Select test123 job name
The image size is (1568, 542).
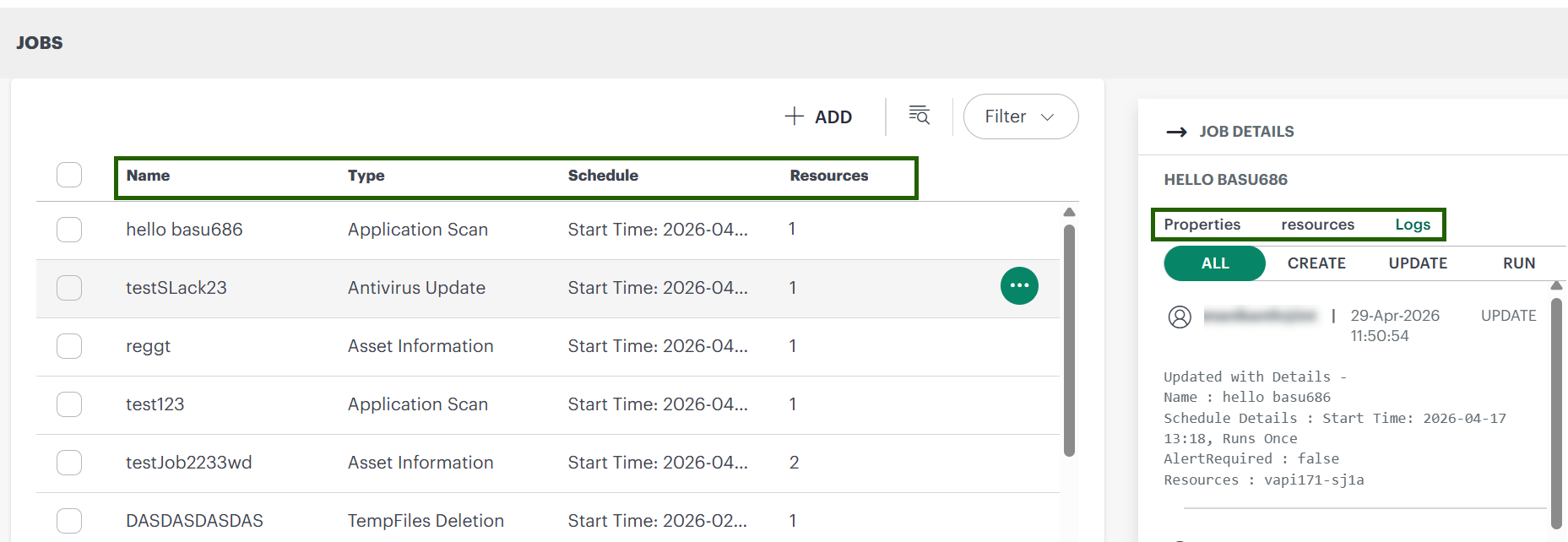click(x=155, y=404)
